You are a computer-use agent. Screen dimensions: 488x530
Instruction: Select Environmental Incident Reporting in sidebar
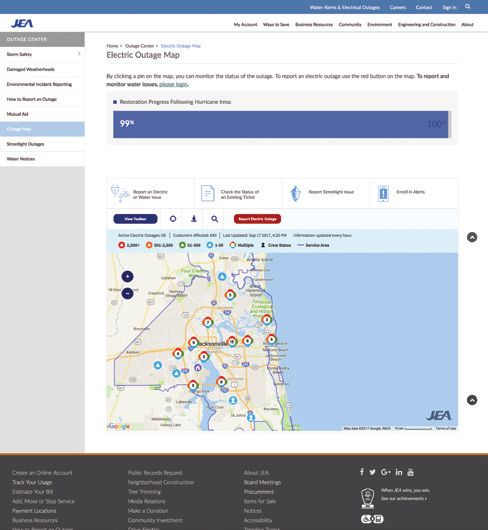[42, 84]
